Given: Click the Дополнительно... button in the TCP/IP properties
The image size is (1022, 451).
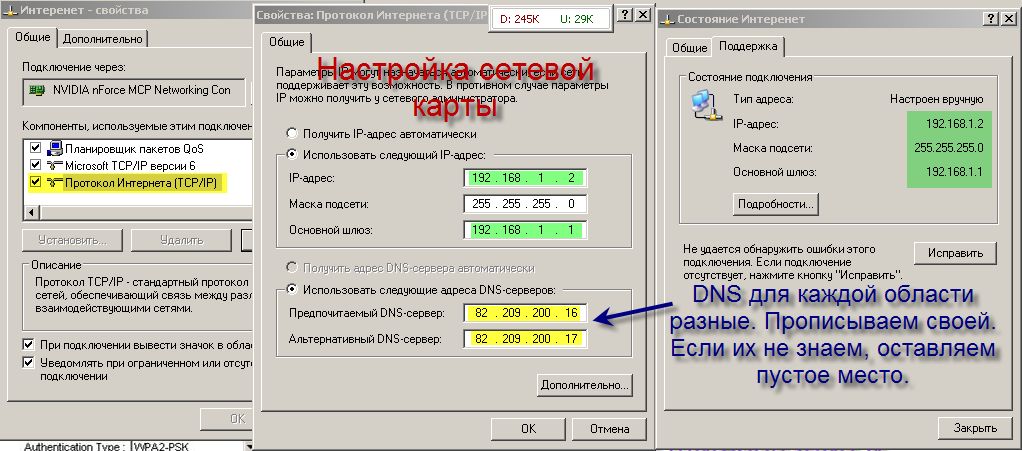Looking at the screenshot, I should point(585,384).
